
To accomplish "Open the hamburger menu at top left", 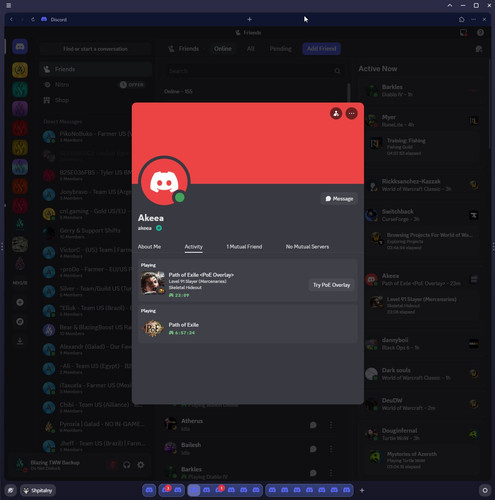I will click(x=9, y=5).
